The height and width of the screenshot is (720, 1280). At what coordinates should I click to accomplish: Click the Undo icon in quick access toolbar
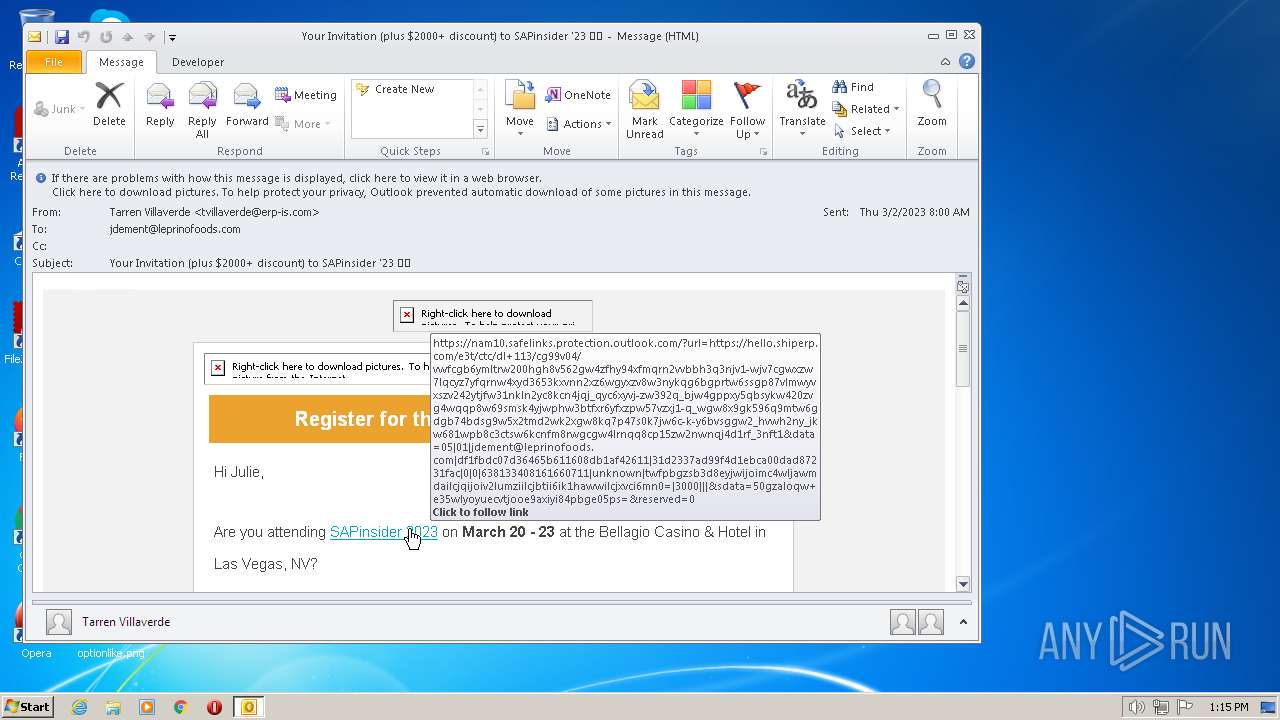84,37
